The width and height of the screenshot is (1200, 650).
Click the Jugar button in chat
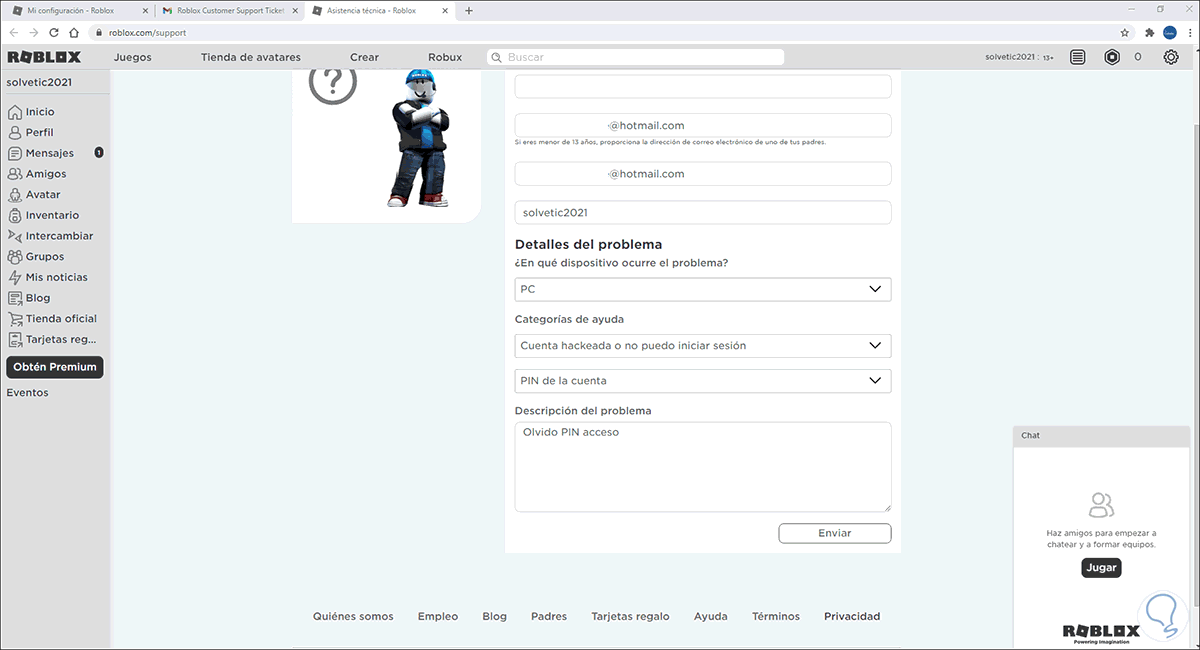[1101, 567]
